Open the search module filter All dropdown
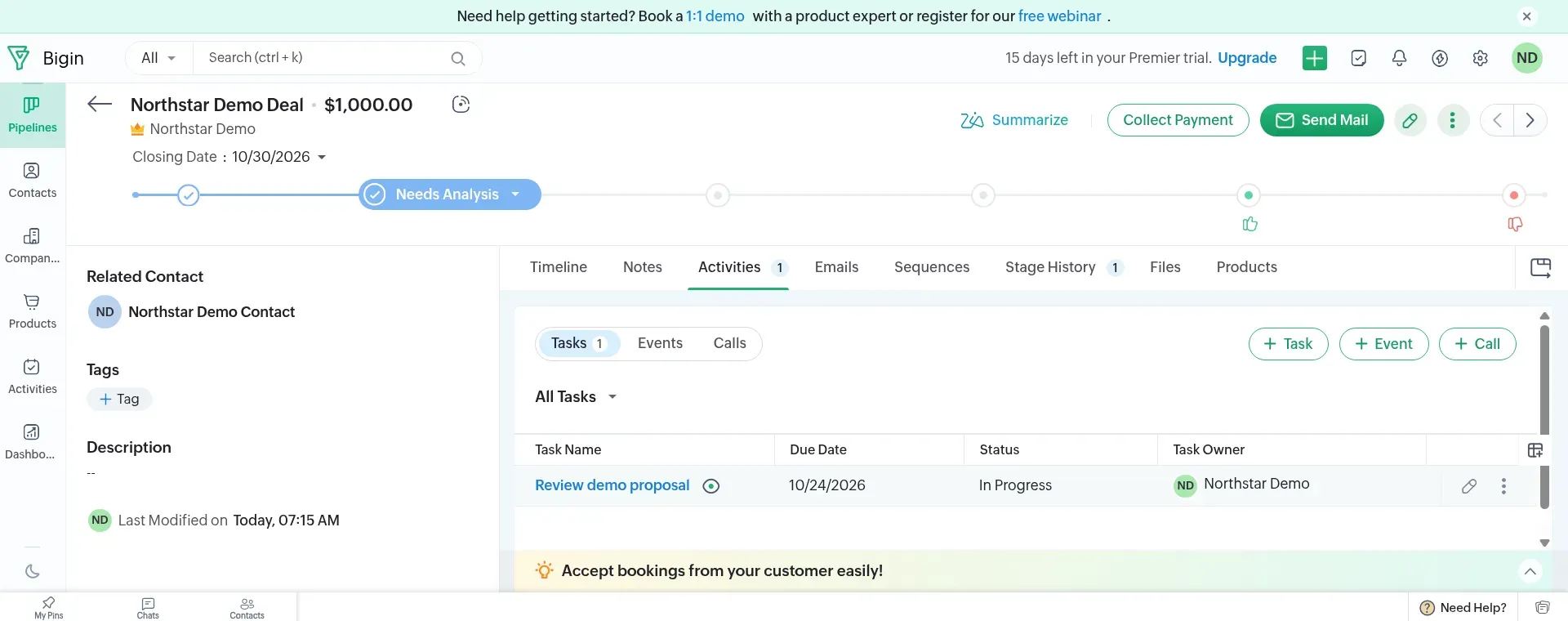The image size is (1568, 621). pos(158,58)
